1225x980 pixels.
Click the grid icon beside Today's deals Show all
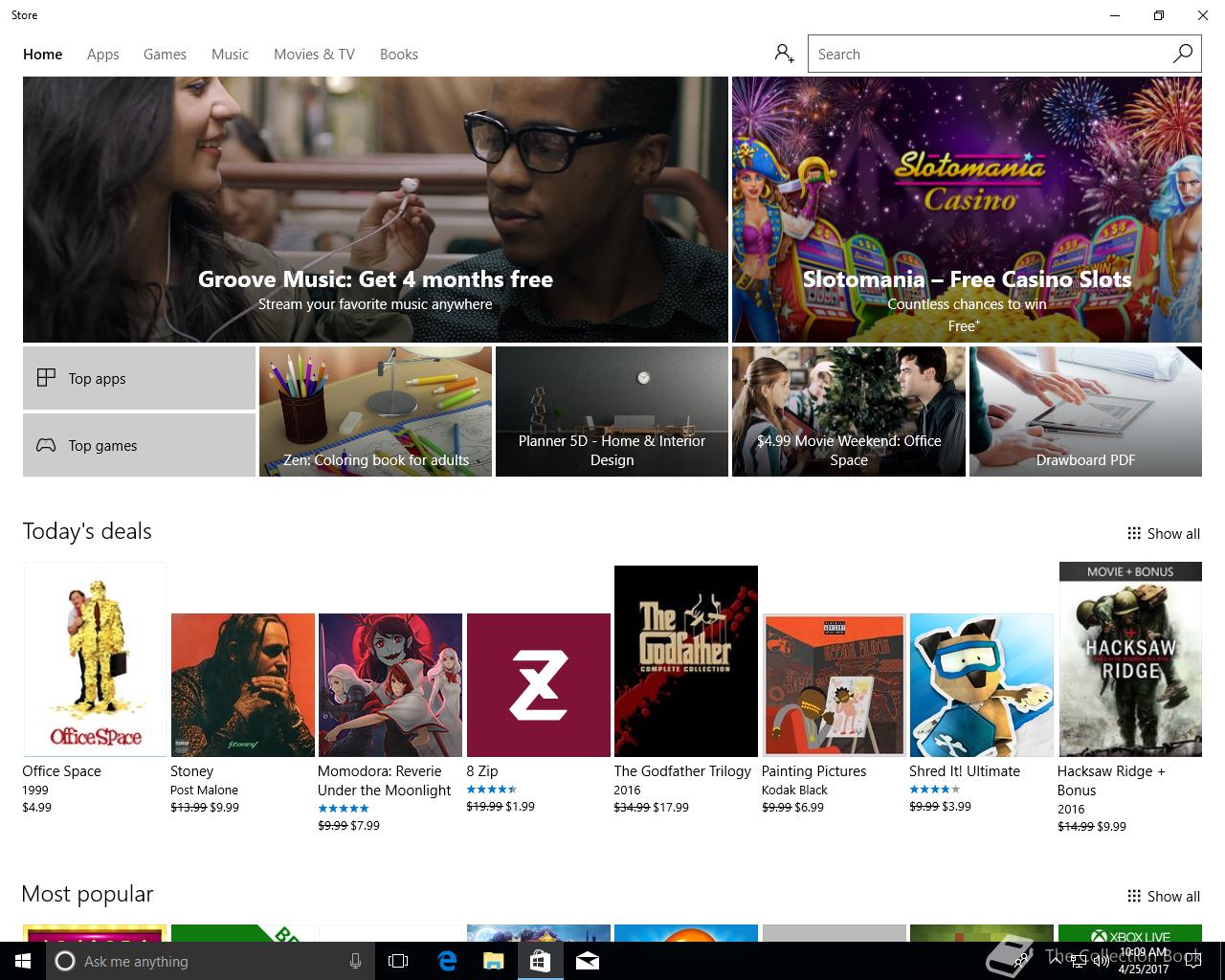(1134, 533)
